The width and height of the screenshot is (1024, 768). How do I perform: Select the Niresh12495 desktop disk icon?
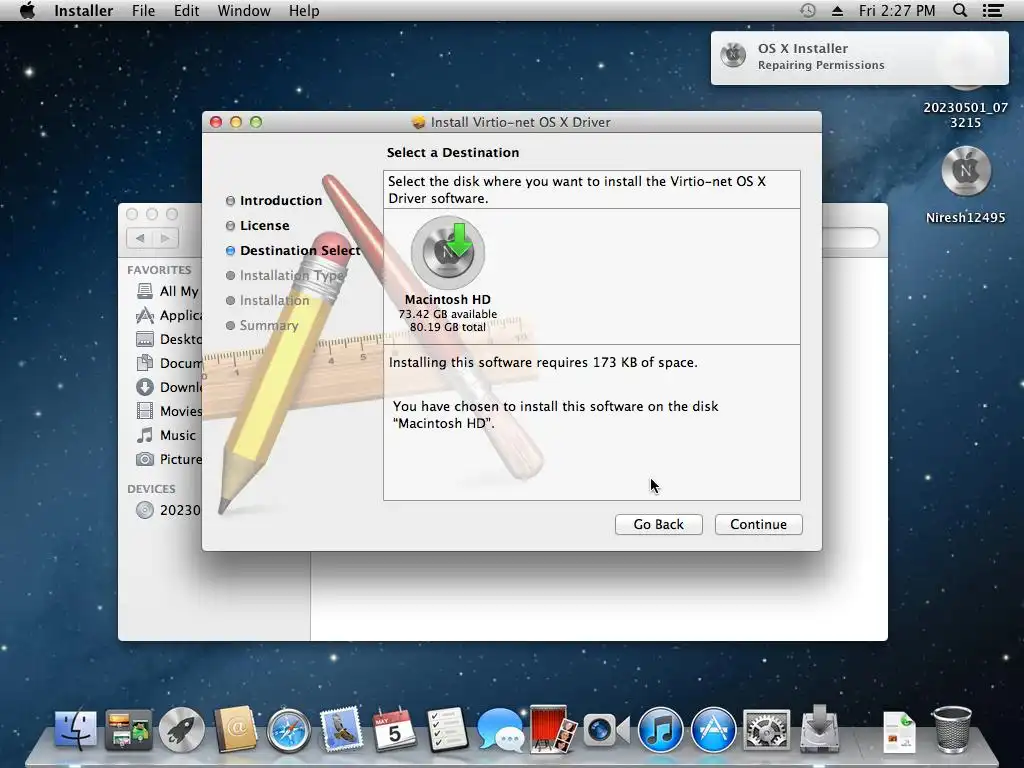coord(966,171)
